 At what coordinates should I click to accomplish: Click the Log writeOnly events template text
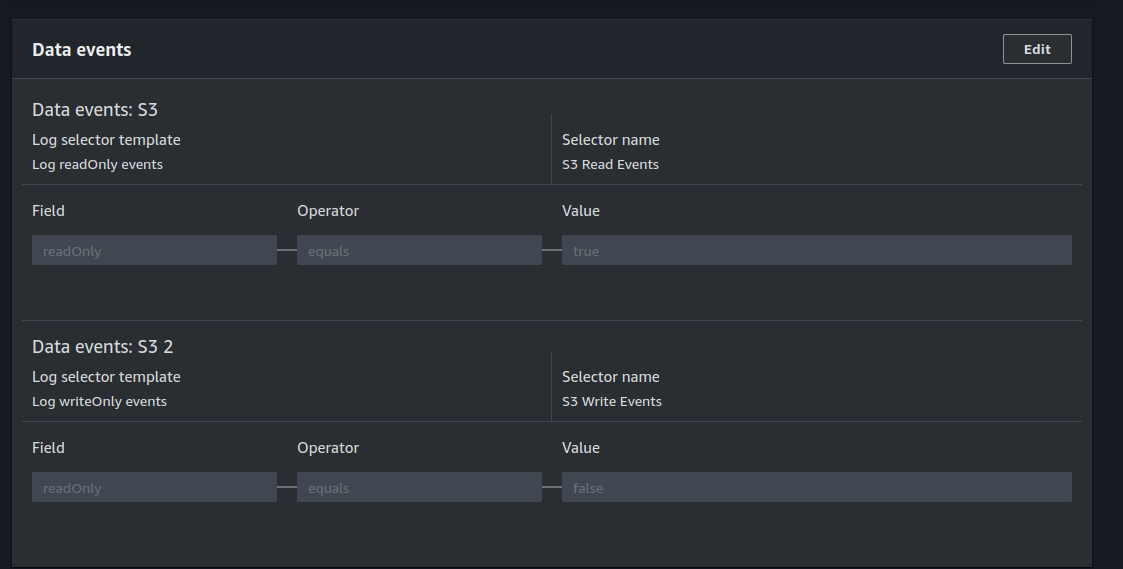pos(99,401)
